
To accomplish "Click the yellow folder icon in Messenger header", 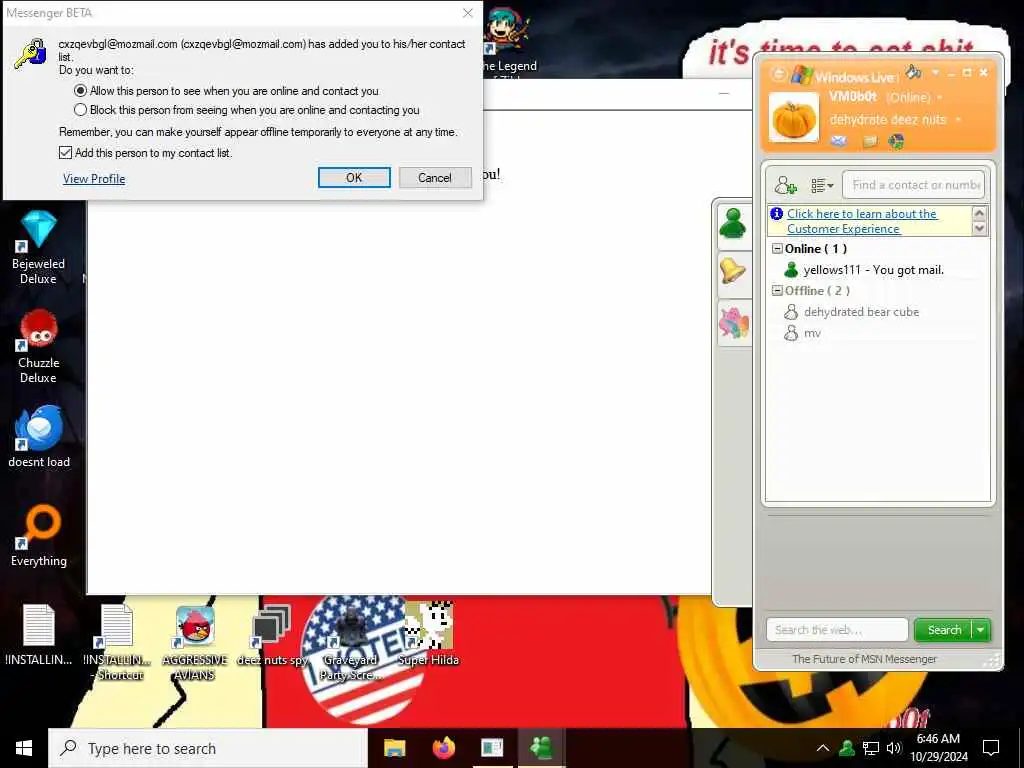I will click(870, 141).
